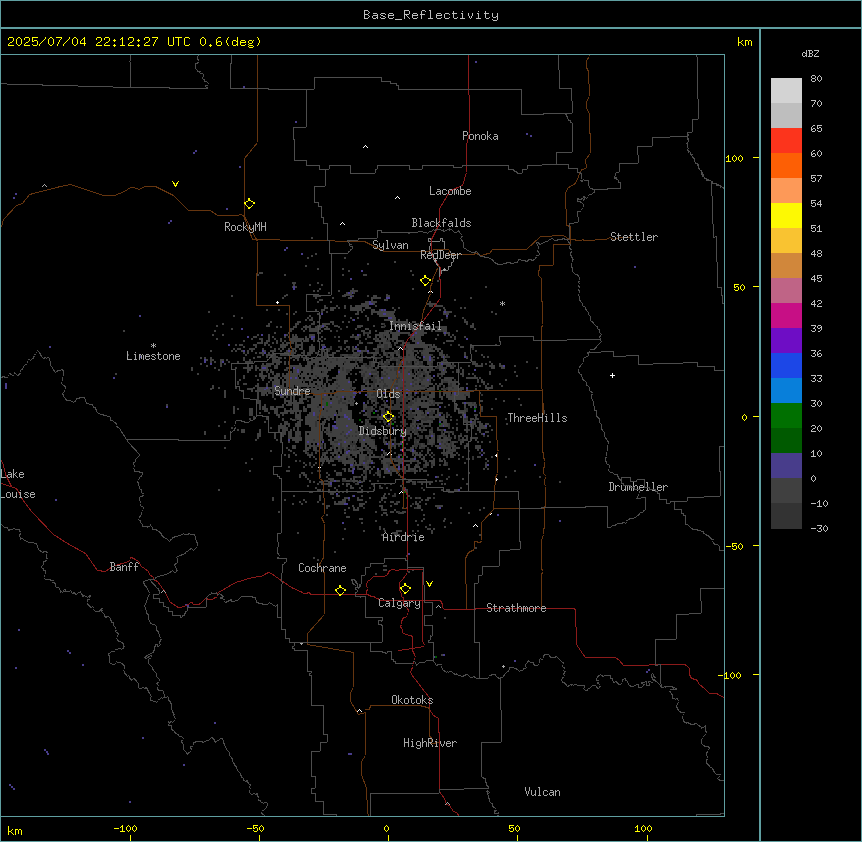Click the dBZ legend heading

(x=810, y=53)
